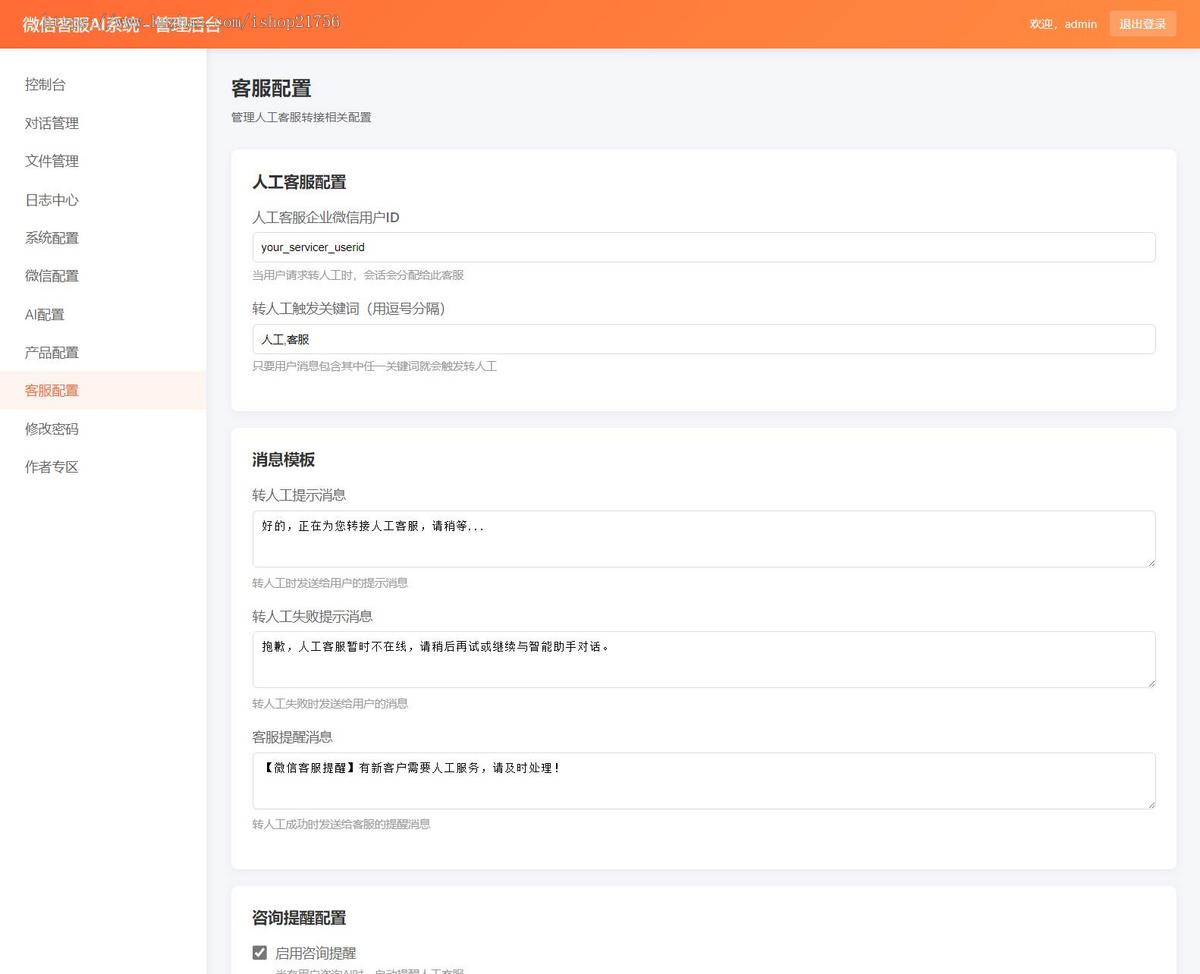Screen dimensions: 1200x974
Task: Go to 修改密码 page
Action: pos(103,429)
